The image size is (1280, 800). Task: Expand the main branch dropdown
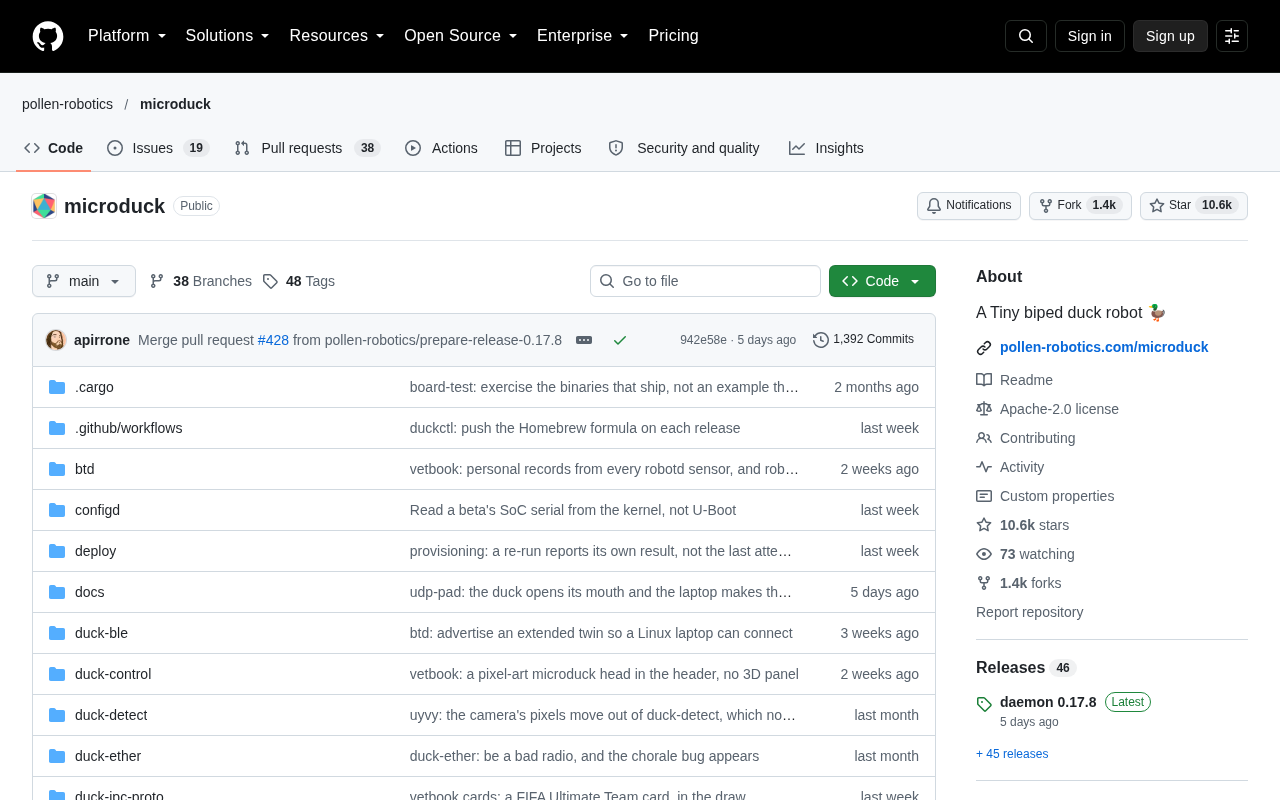tap(84, 281)
